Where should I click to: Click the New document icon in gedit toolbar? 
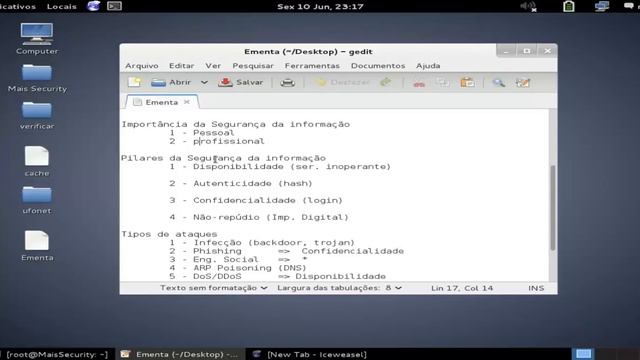[x=134, y=82]
